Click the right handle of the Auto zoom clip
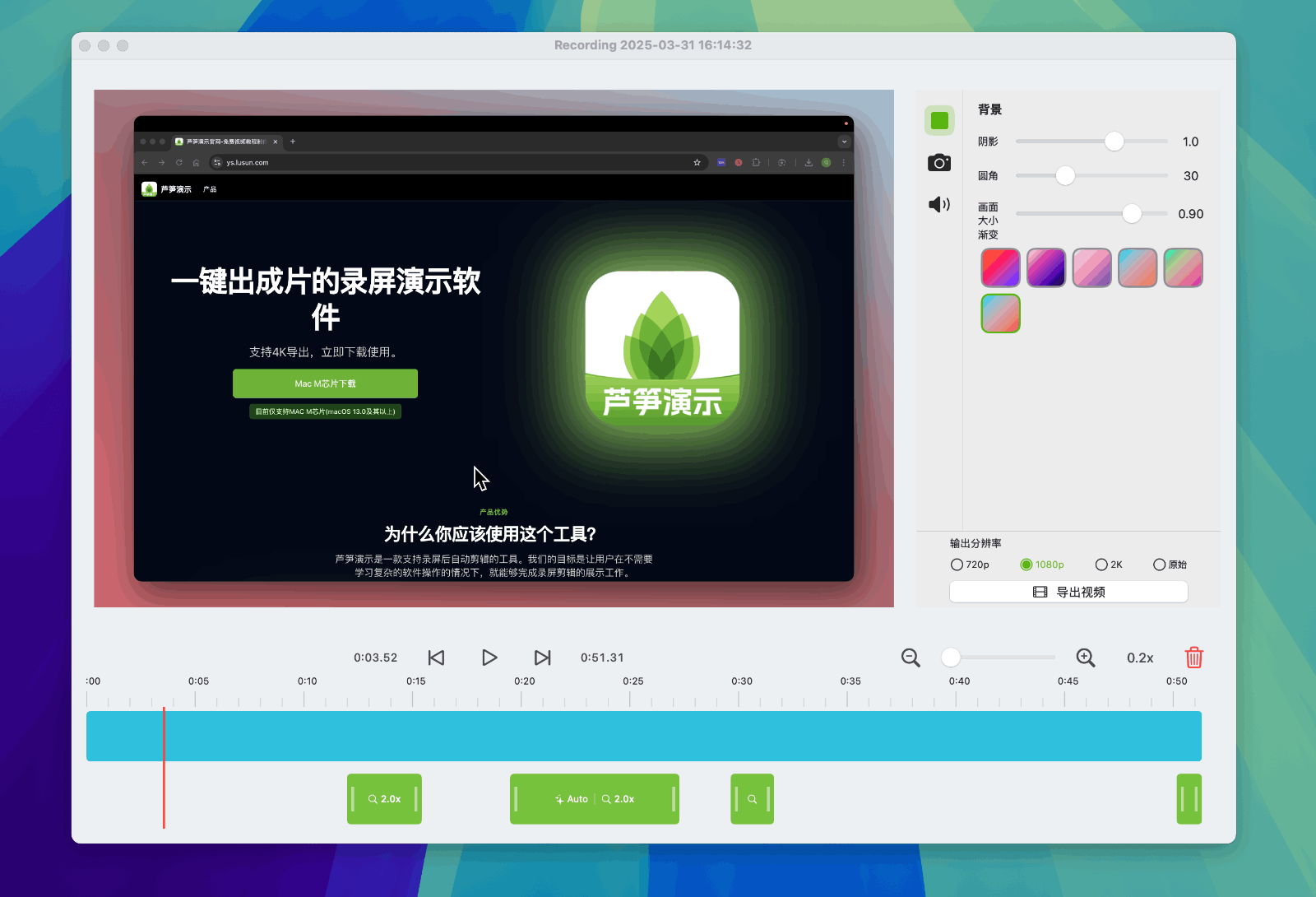This screenshot has height=897, width=1316. [x=674, y=799]
